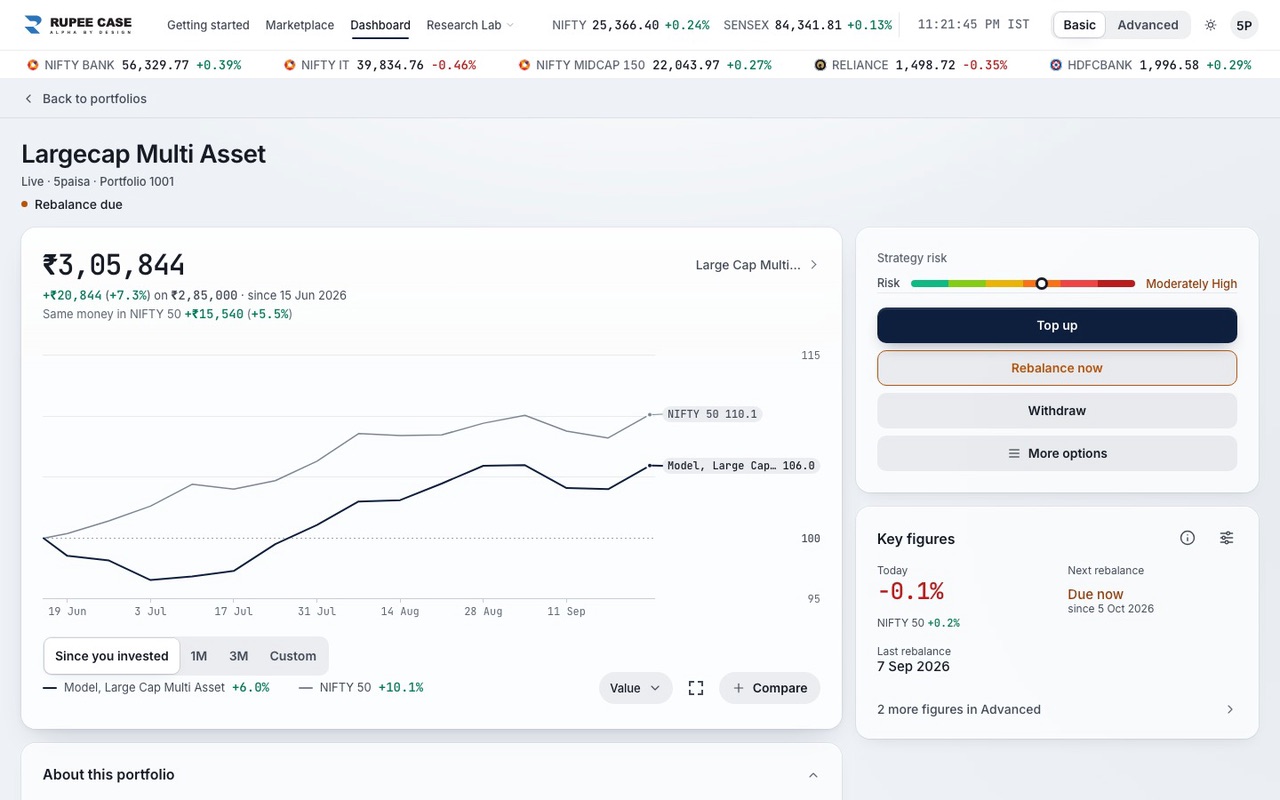Click the SENSEX 84,341.81 quote
Viewport: 1280px width, 800px height.
tap(808, 25)
